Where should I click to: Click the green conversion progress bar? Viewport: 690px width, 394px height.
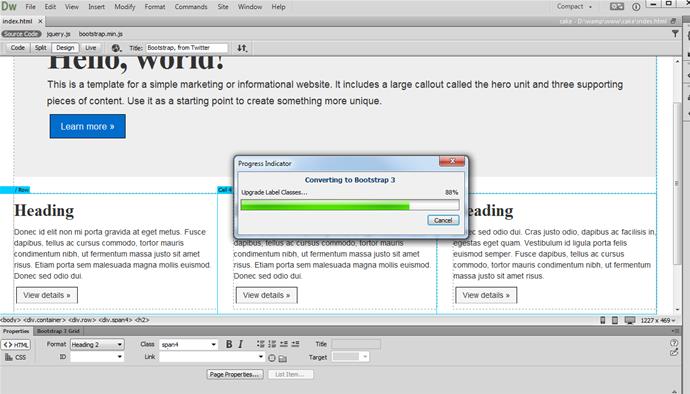(x=325, y=205)
